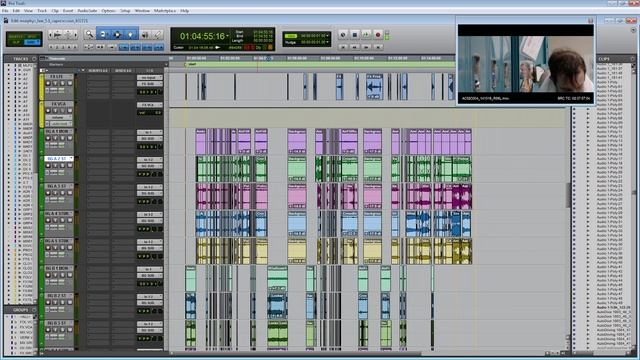Click the edit window vertical scrollbar
This screenshot has width=640, height=360.
568,196
